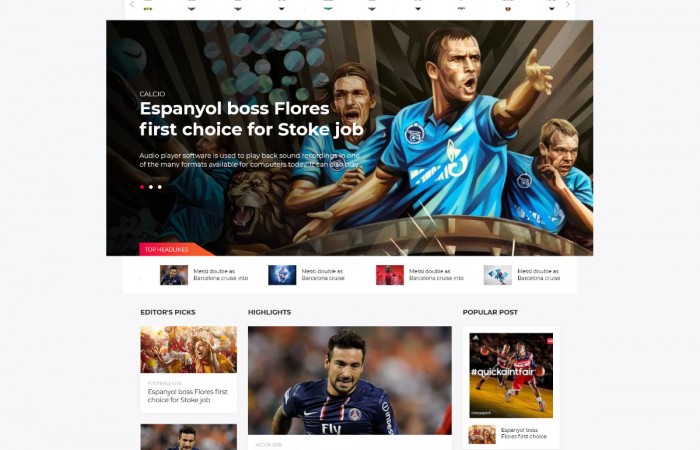Open the third 'Barcelona cruise into' headline text
700x450 pixels.
[436, 275]
